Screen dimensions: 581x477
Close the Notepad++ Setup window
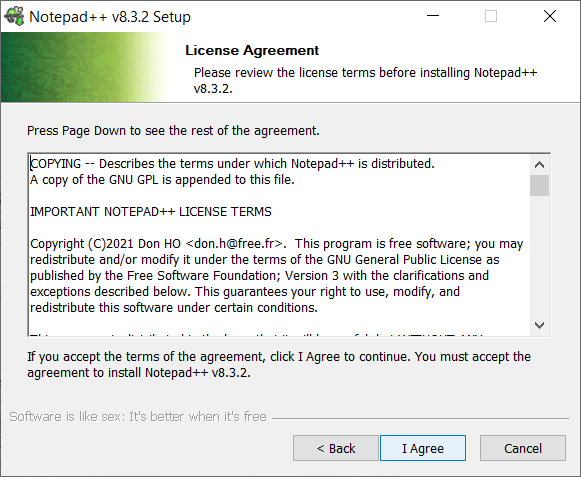pyautogui.click(x=550, y=16)
